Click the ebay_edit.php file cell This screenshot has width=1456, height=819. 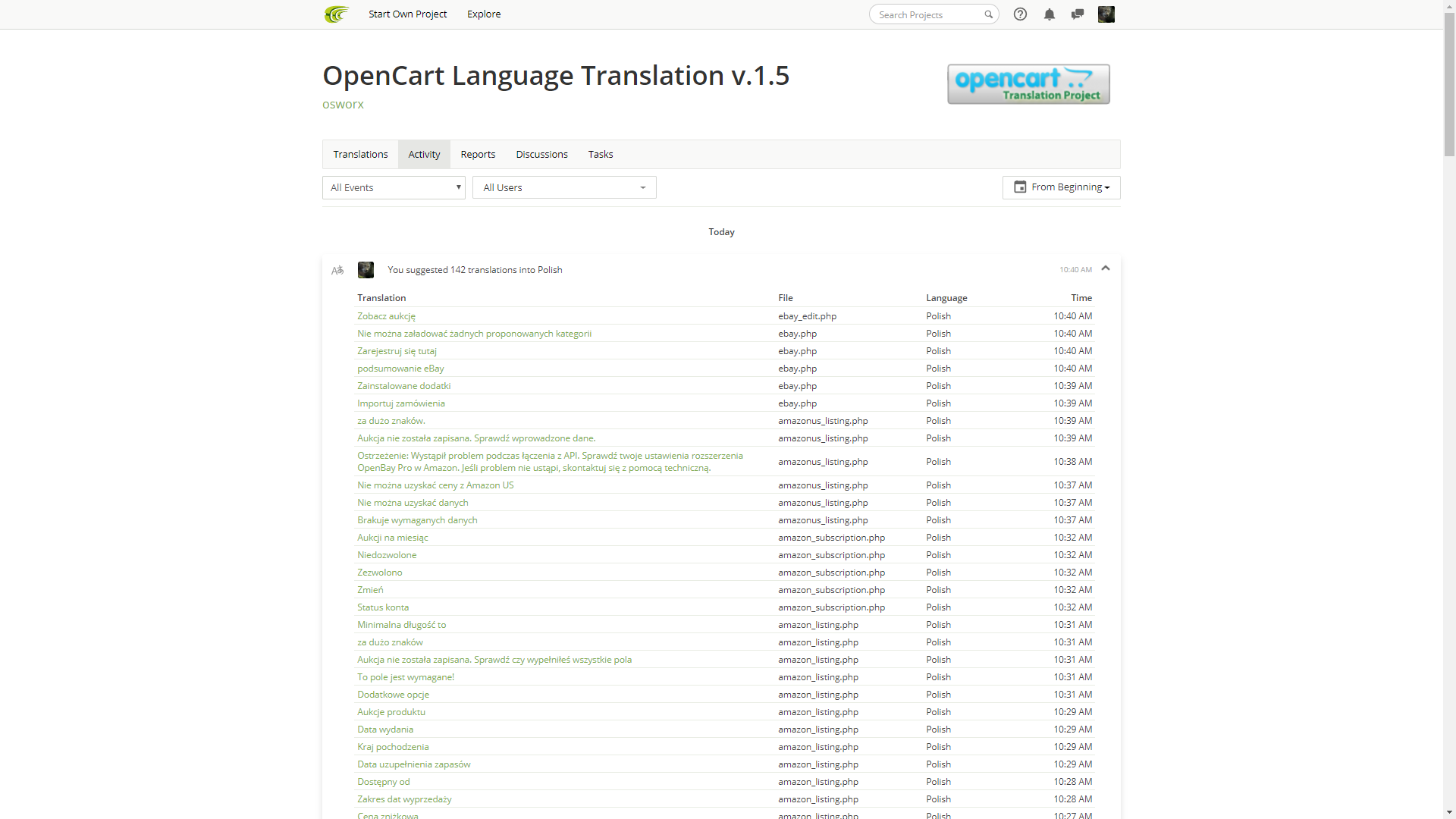point(807,316)
